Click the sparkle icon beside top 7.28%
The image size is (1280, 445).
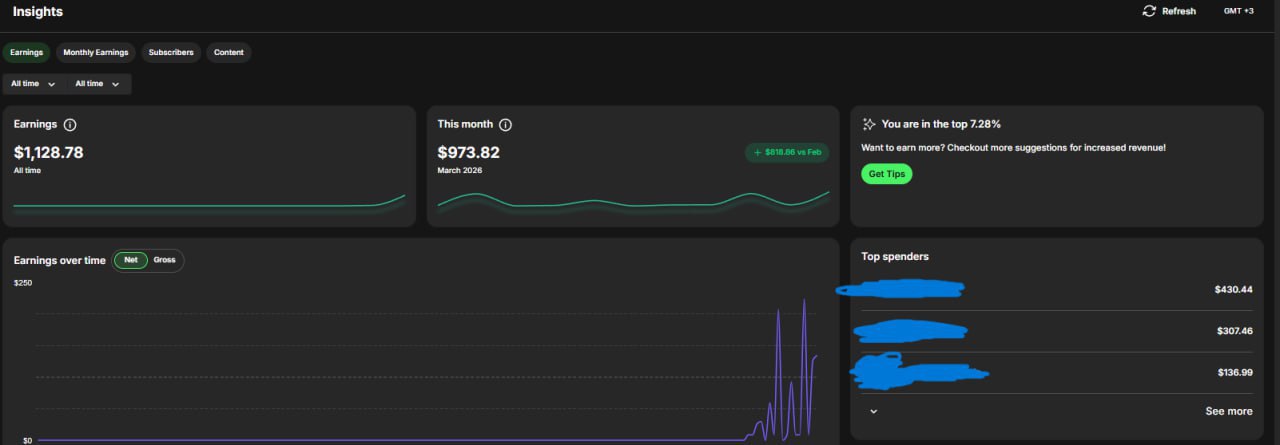869,125
